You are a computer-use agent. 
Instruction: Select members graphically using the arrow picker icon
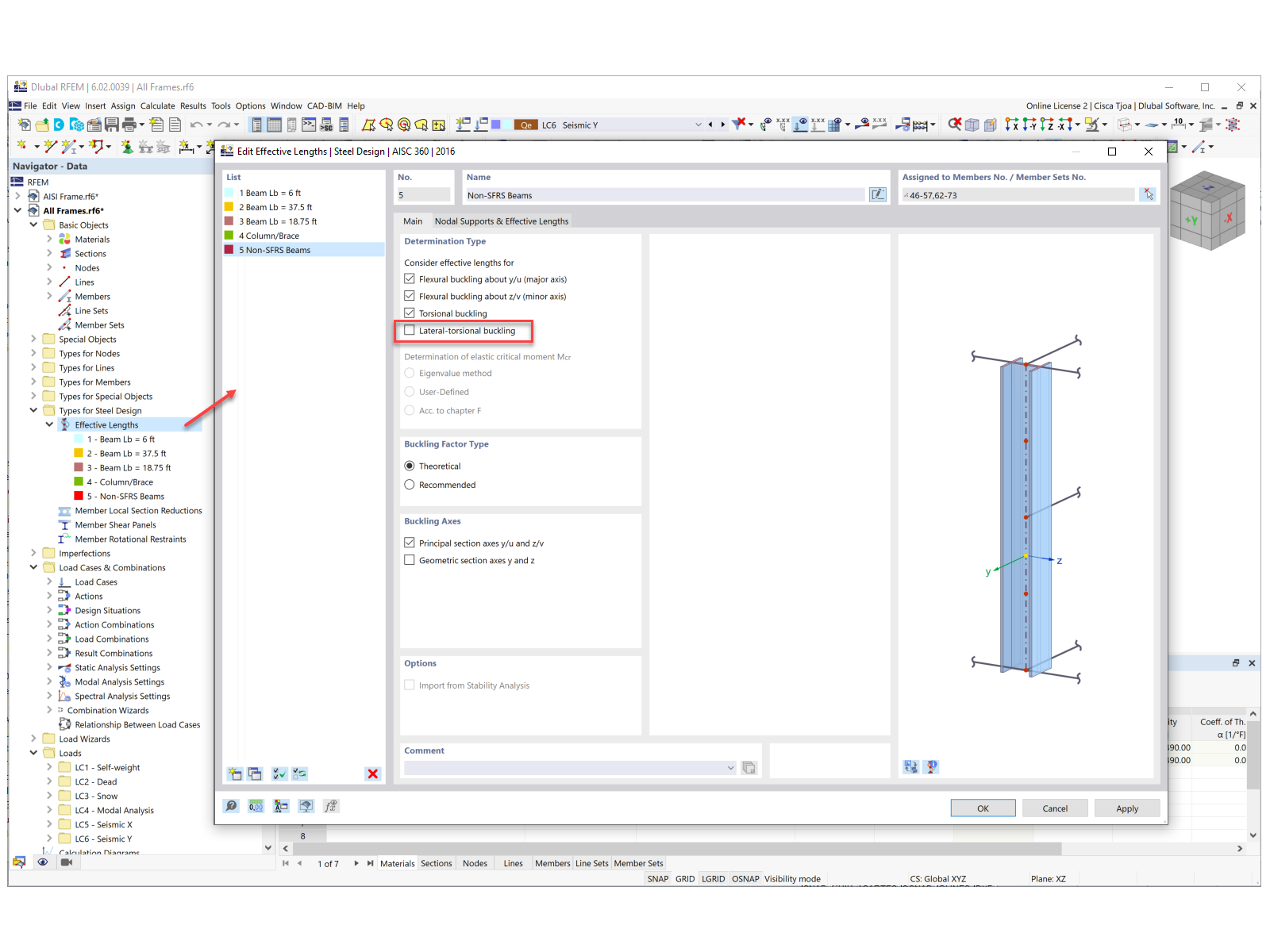pos(1148,194)
